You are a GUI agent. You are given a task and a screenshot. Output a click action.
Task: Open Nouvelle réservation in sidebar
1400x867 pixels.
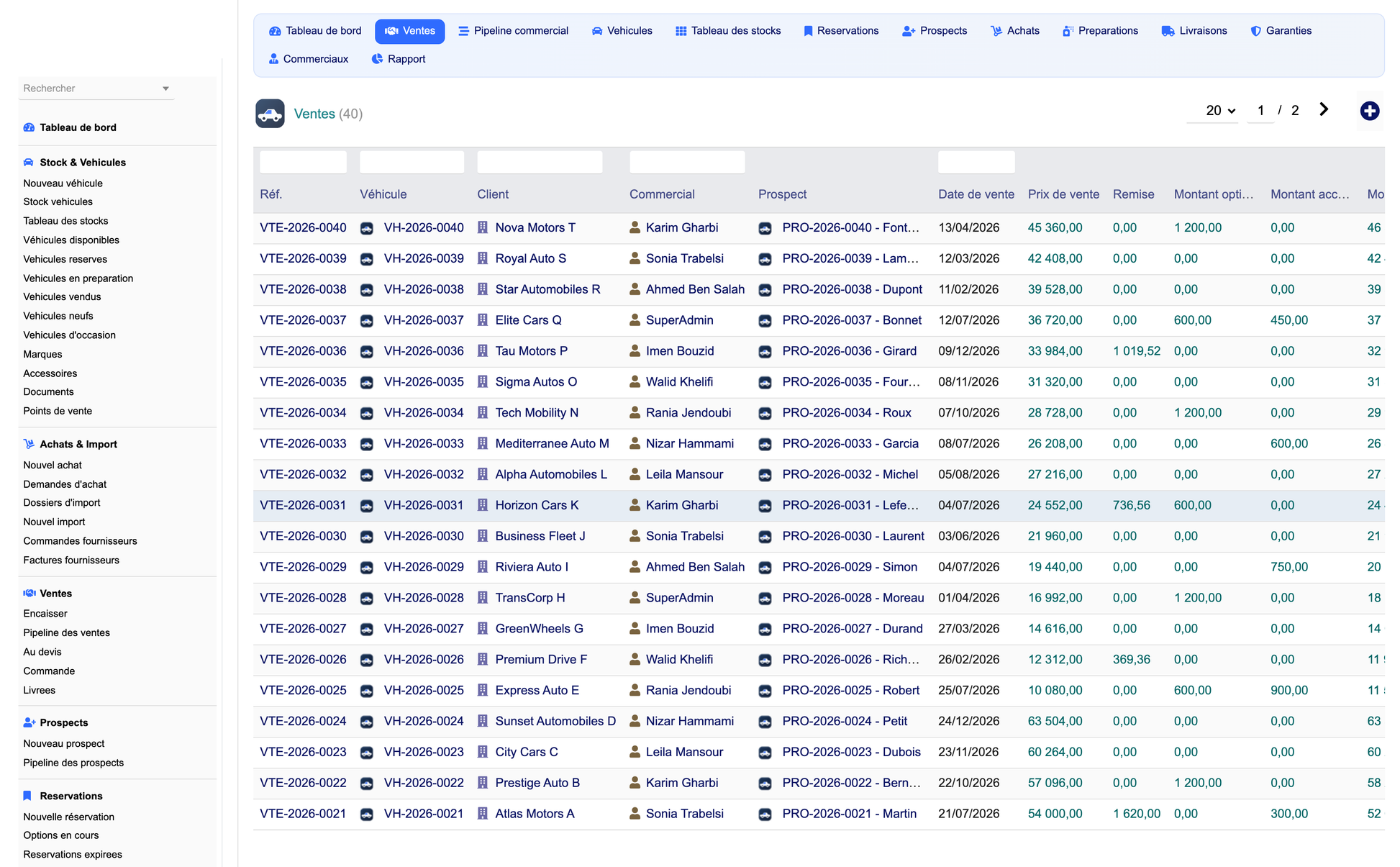[69, 817]
